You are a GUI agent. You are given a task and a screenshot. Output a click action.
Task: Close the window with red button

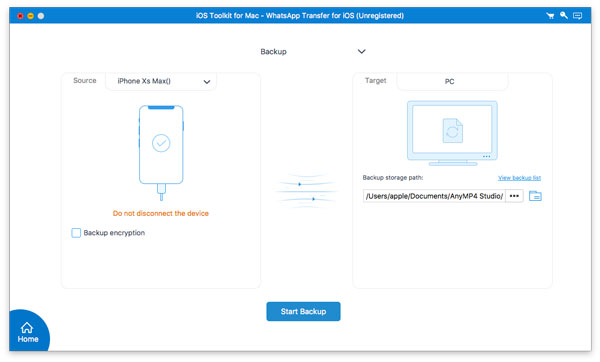(x=20, y=16)
